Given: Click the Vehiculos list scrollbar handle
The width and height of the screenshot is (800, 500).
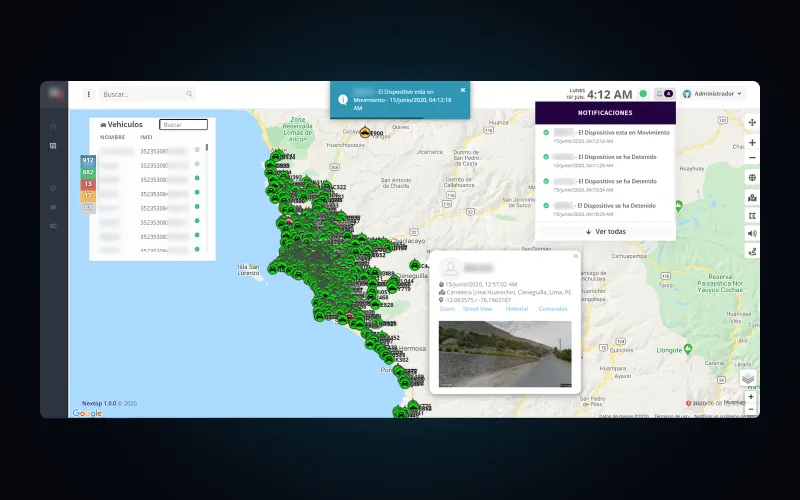Looking at the screenshot, I should (x=207, y=147).
